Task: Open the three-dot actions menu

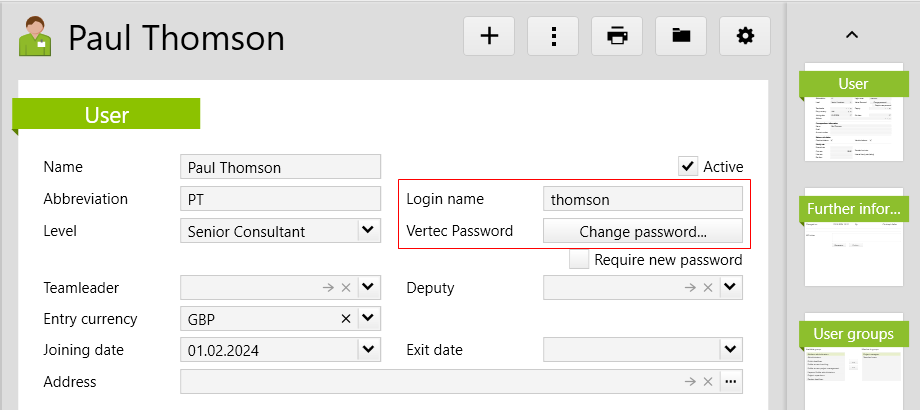Action: click(553, 36)
